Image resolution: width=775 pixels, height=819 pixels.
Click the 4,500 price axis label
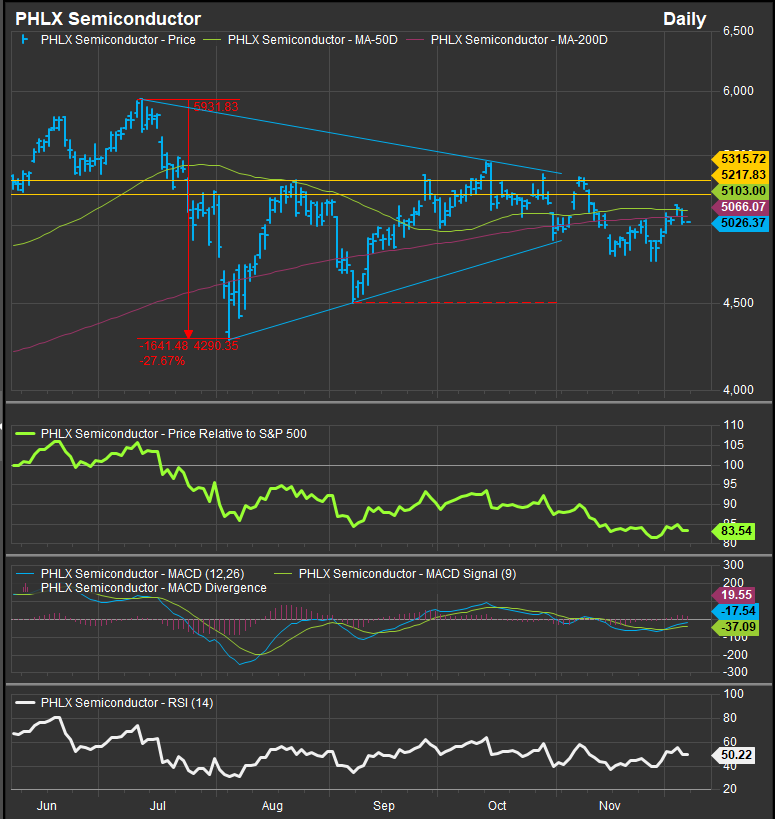[738, 303]
